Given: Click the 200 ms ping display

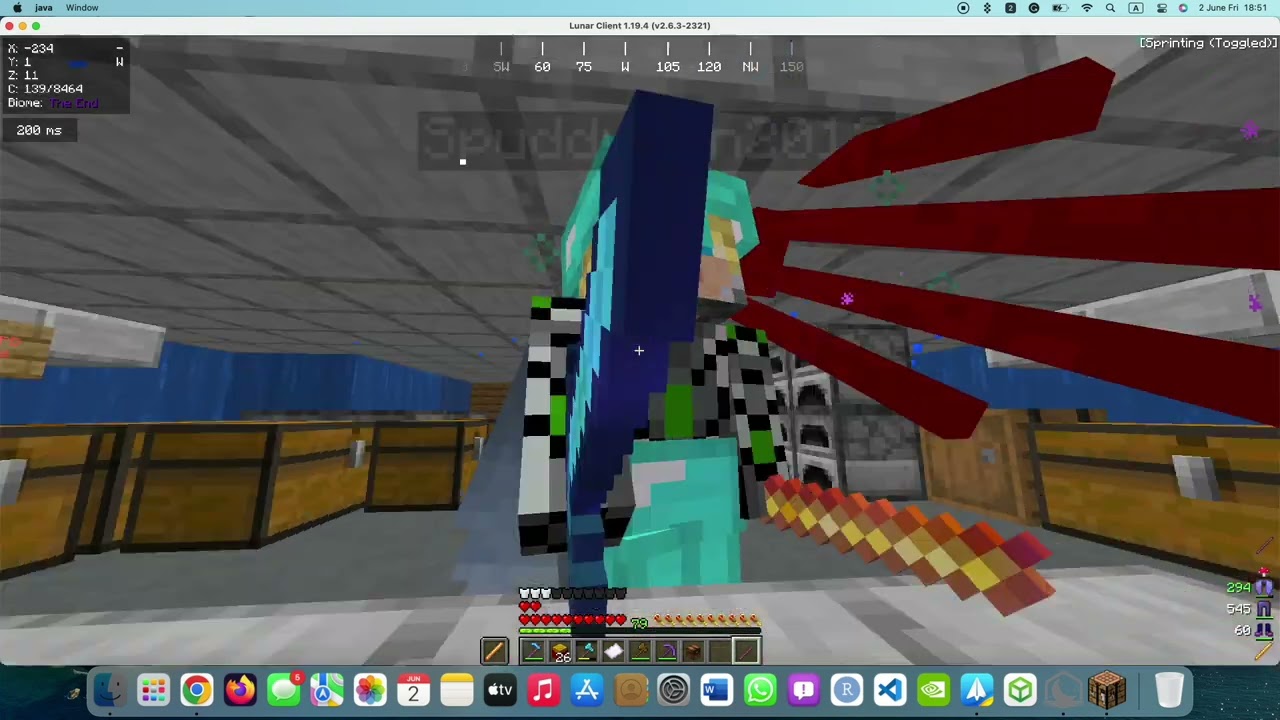Looking at the screenshot, I should point(39,130).
